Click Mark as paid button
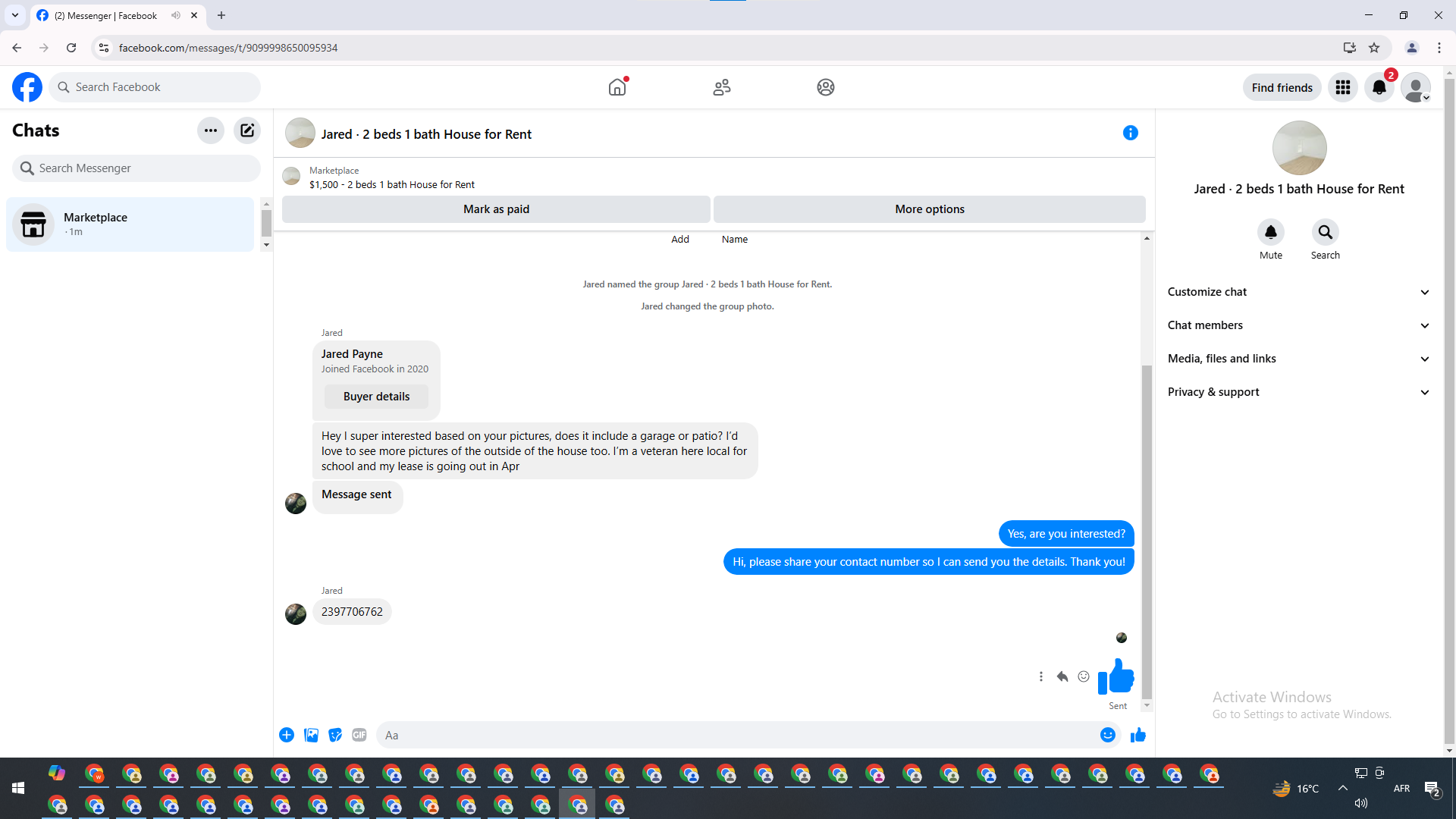1456x819 pixels. pos(496,209)
